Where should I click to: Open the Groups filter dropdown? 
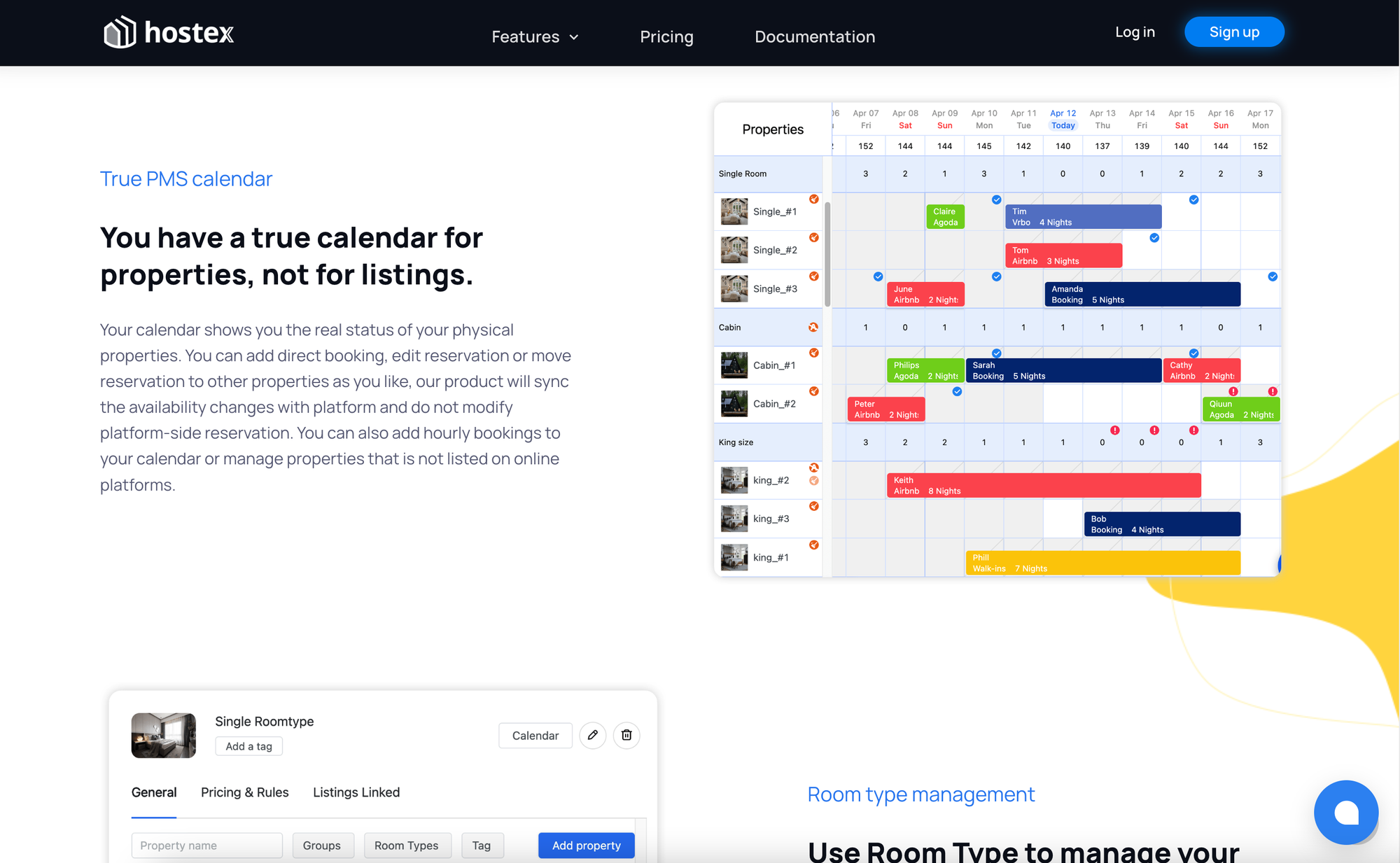click(x=322, y=846)
